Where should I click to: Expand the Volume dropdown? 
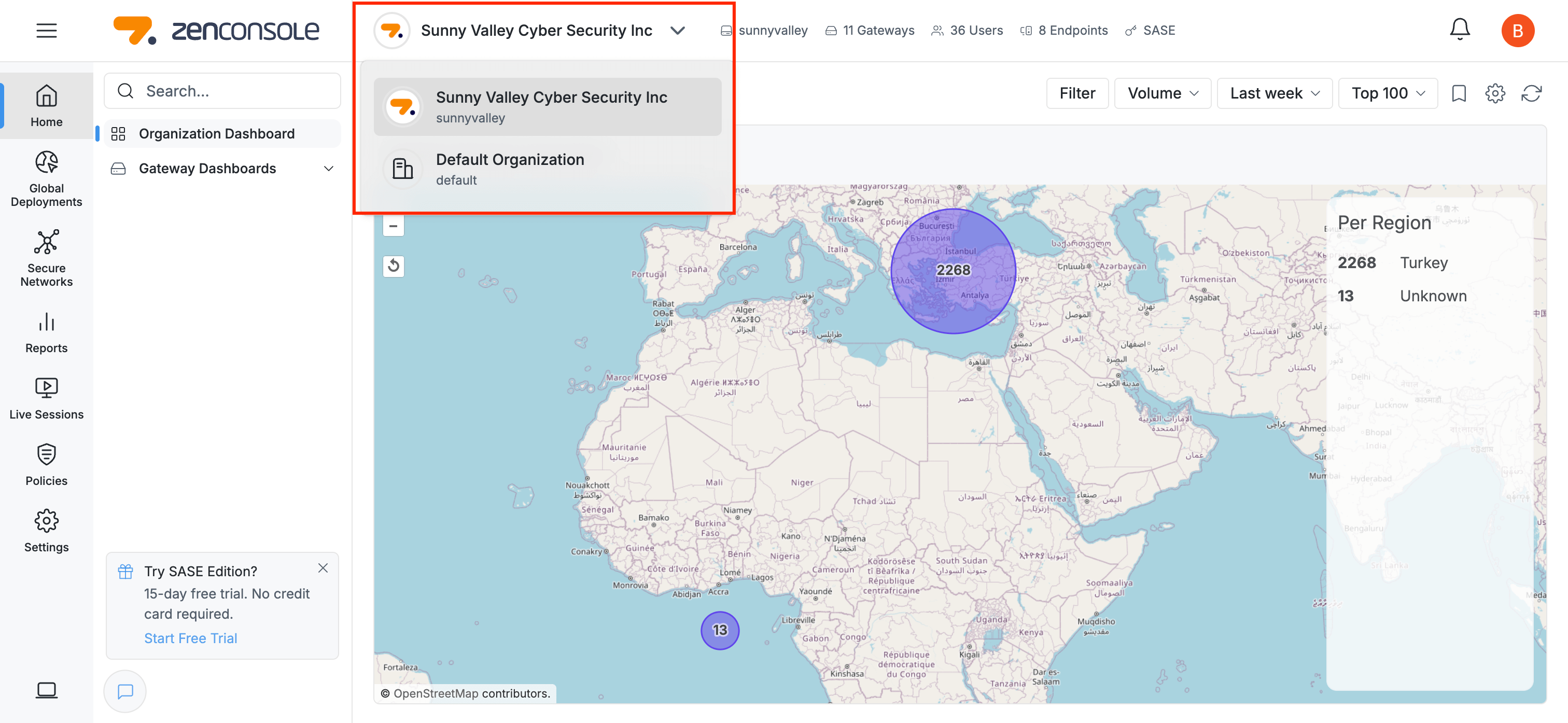pos(1162,93)
